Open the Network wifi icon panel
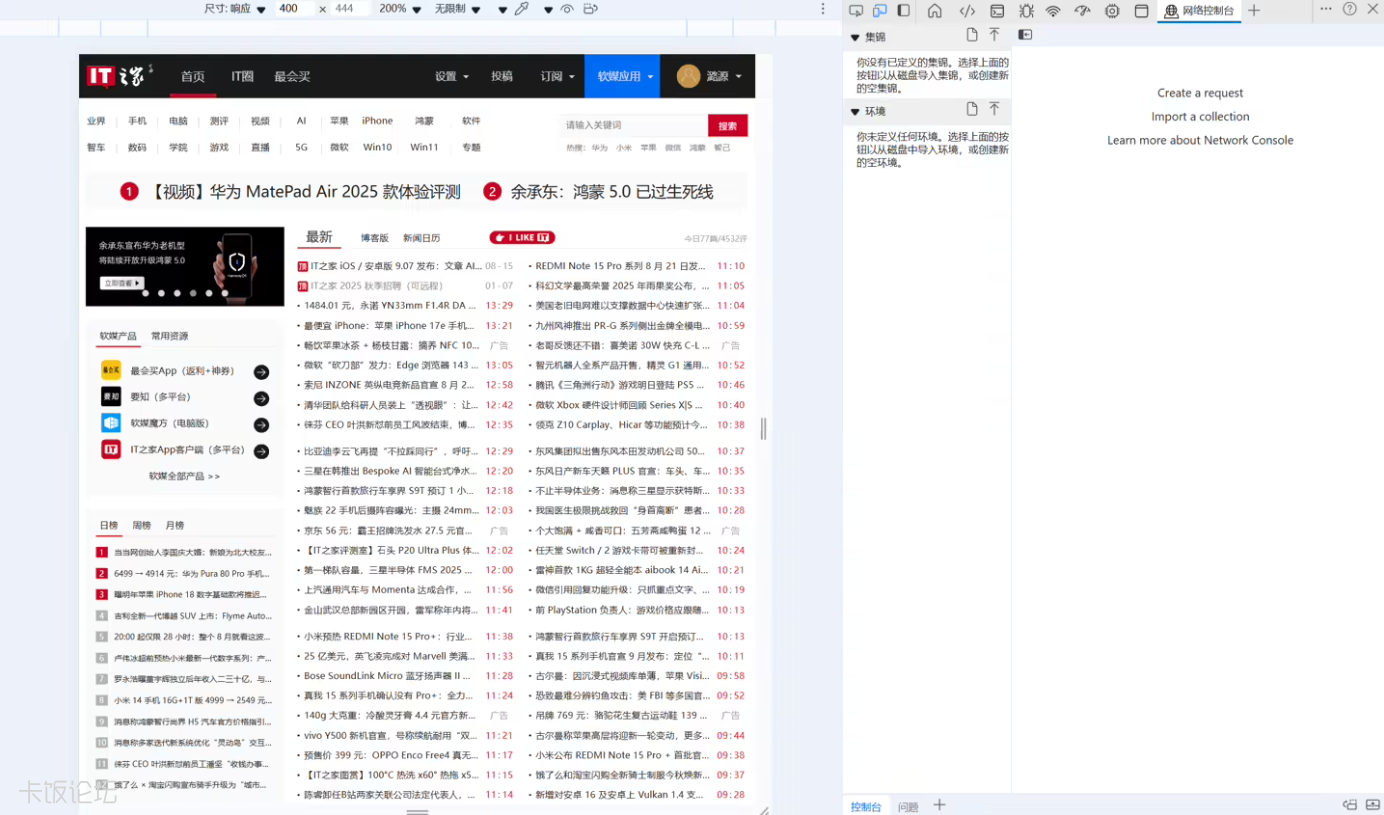The image size is (1384, 815). click(x=1053, y=10)
